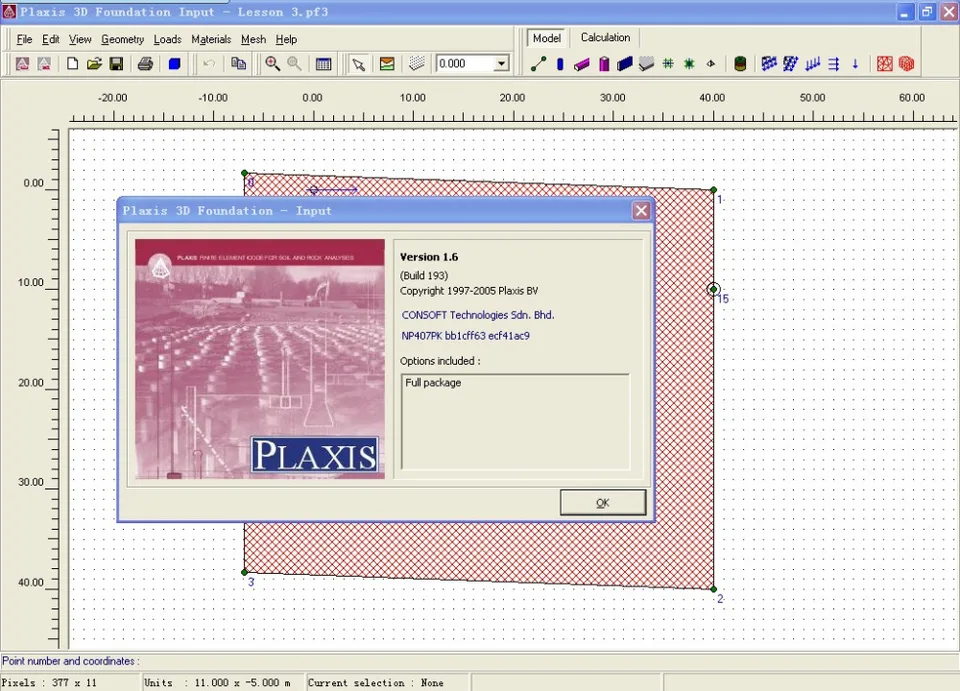Select the distributed load on vertical planes icon
Viewport: 960px width, 691px height.
[x=790, y=64]
